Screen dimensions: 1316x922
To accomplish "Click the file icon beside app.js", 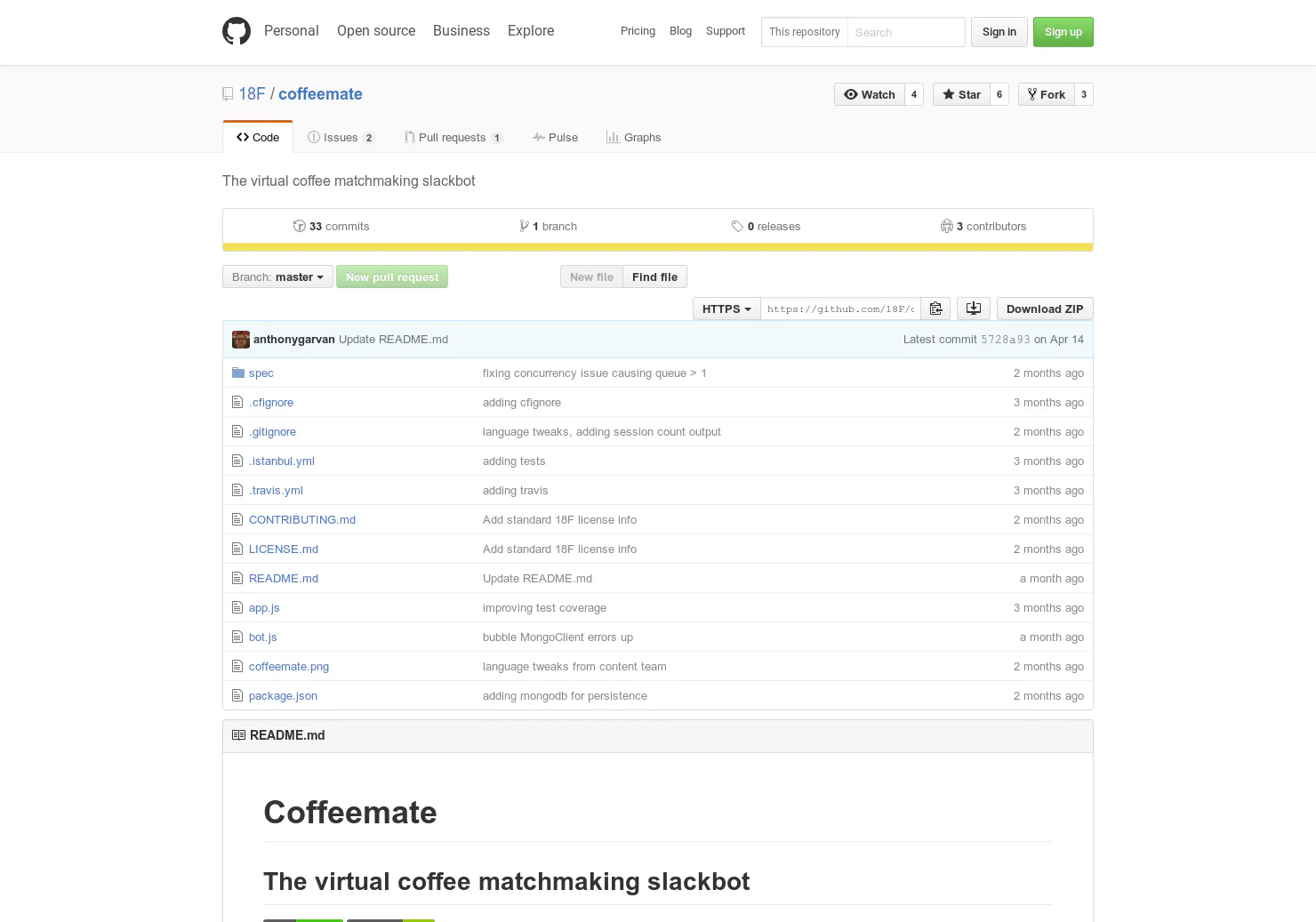I will 237,607.
